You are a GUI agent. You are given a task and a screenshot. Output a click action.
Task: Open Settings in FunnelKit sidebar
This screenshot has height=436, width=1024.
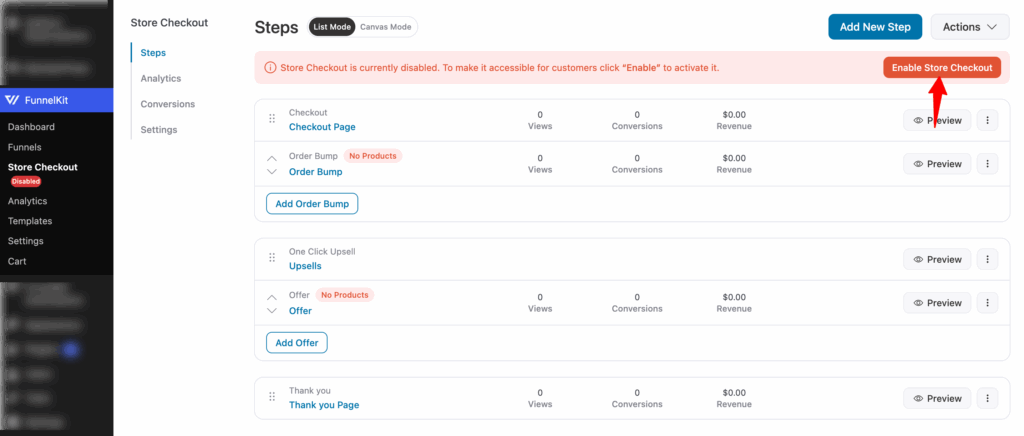[x=25, y=241]
